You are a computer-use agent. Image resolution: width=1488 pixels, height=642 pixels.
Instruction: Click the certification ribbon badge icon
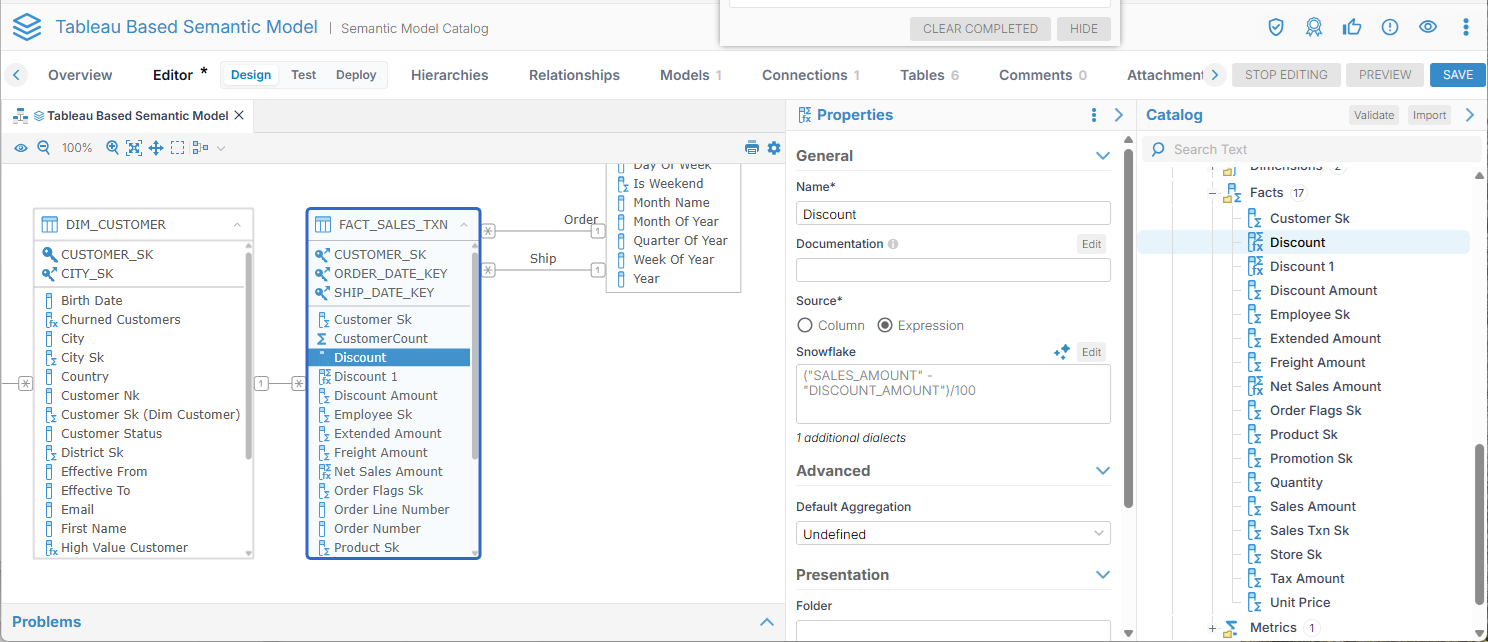click(x=1314, y=27)
